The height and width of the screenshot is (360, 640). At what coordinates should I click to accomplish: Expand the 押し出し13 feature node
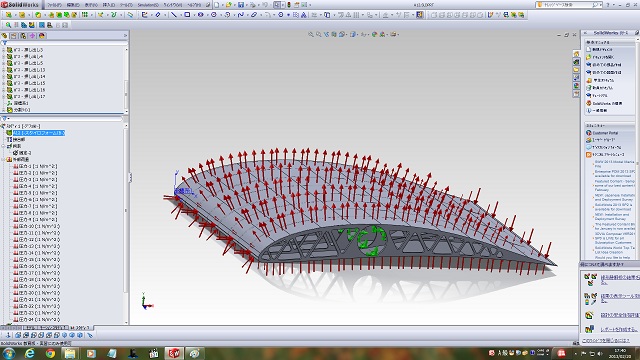click(4, 70)
